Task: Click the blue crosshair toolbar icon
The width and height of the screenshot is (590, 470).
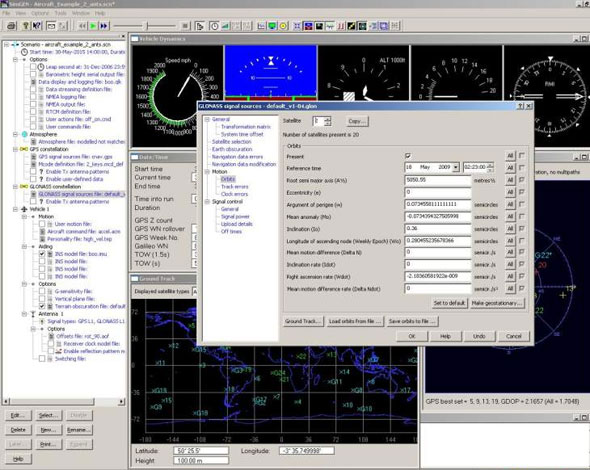Action: (x=297, y=26)
